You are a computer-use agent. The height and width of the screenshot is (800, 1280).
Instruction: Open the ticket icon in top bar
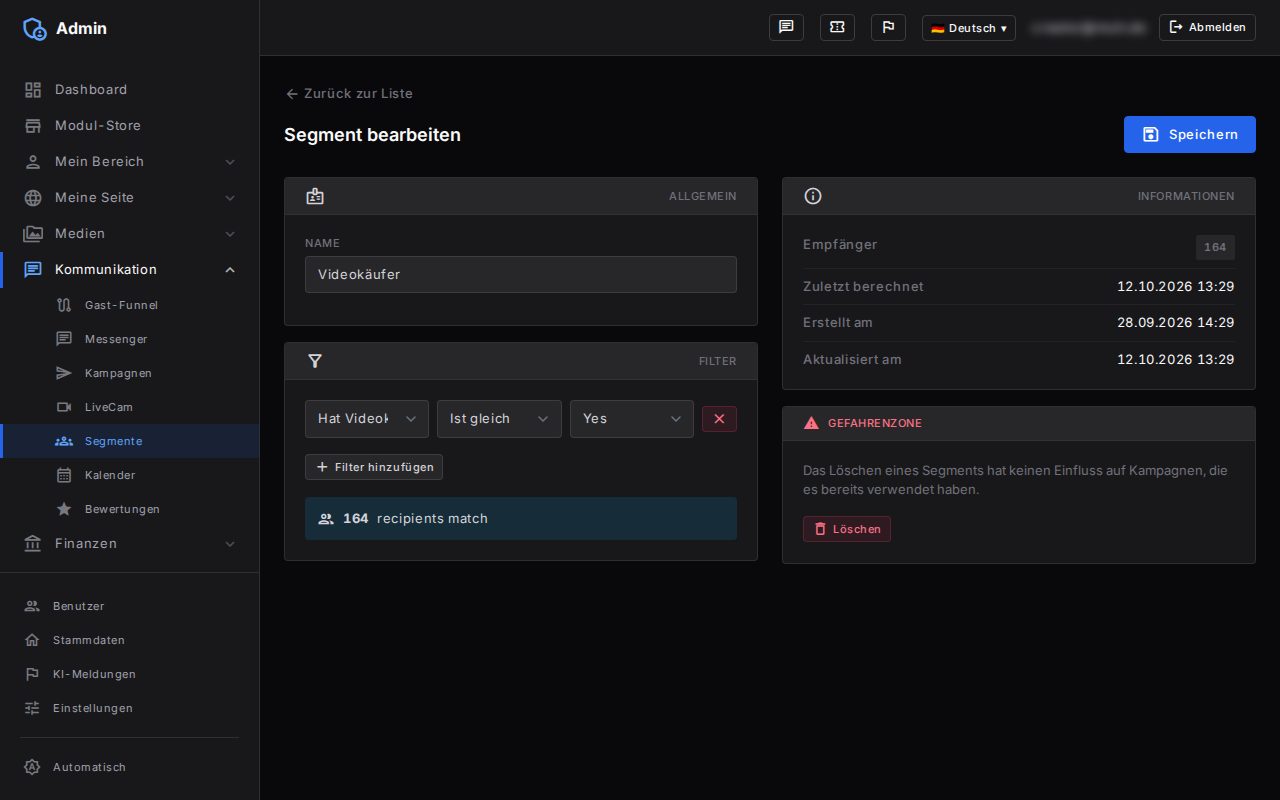(x=837, y=27)
